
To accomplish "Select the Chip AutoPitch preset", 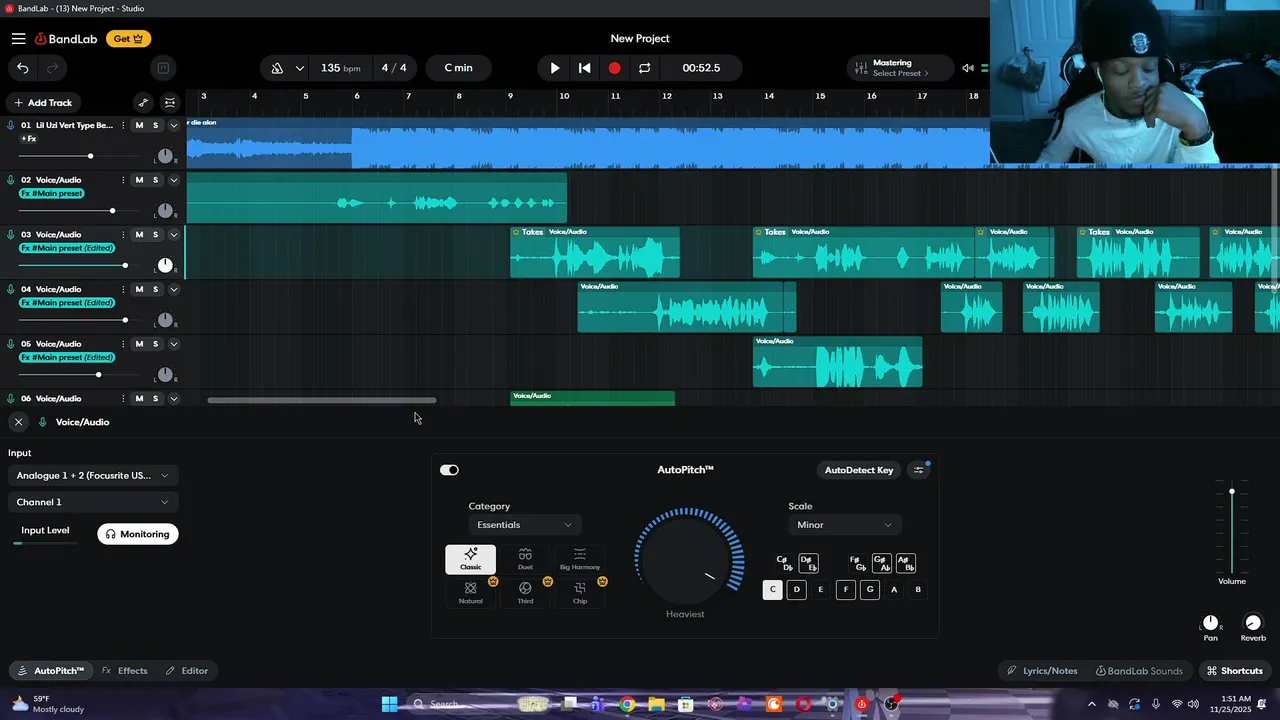I will 580,593.
